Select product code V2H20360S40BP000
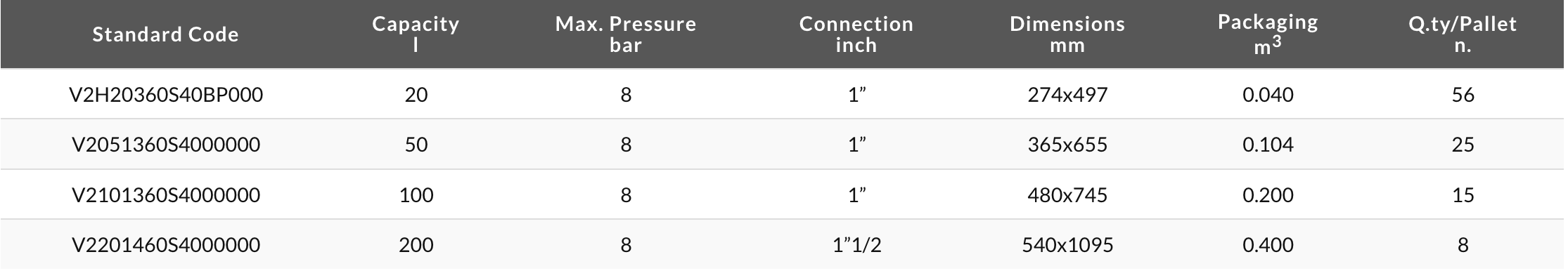The image size is (1568, 278). click(166, 95)
